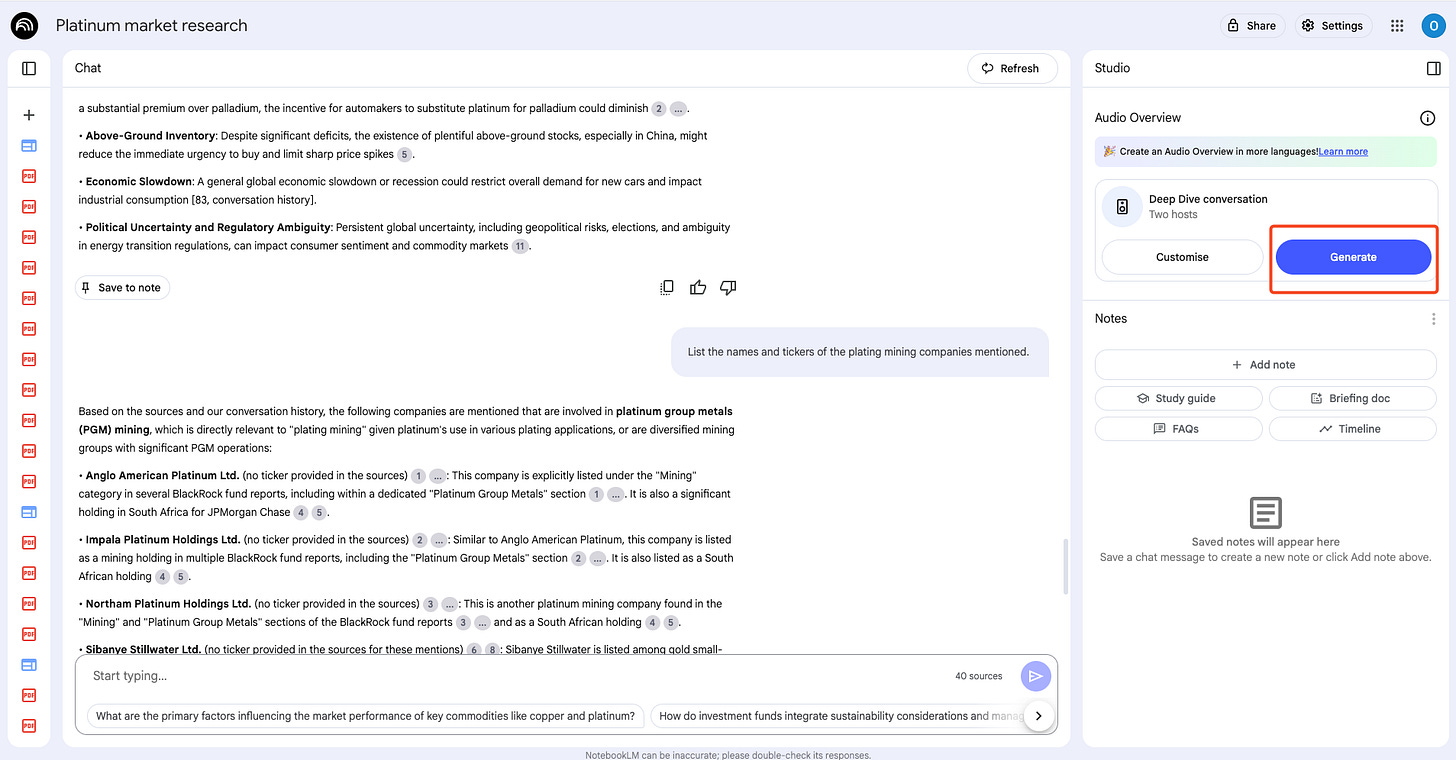
Task: Open the Google apps grid
Action: click(x=1397, y=26)
